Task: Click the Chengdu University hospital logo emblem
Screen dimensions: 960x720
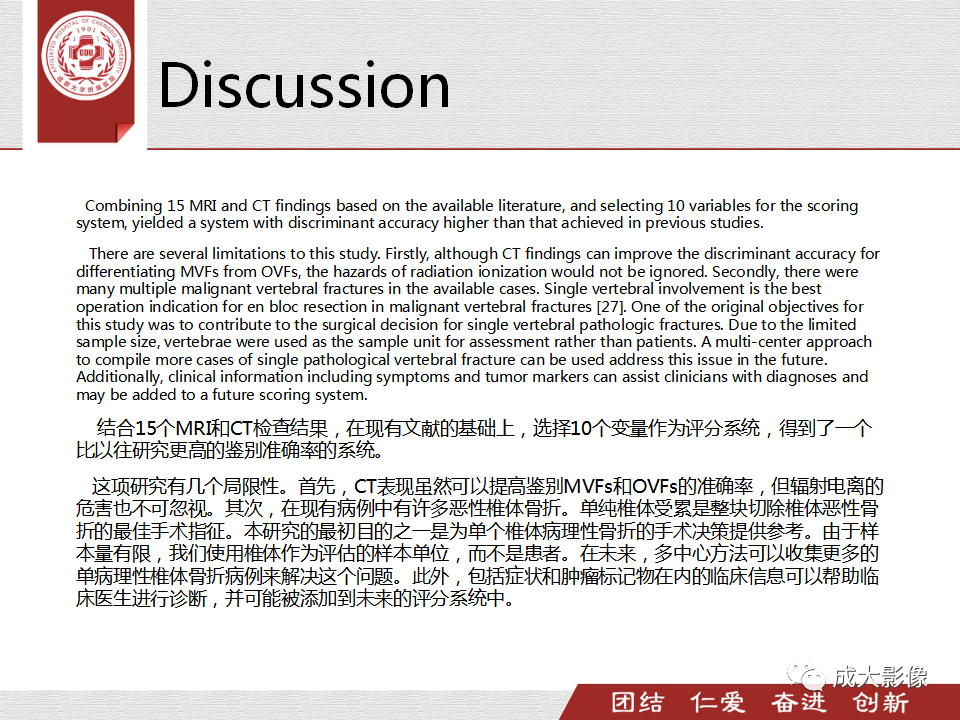Action: (x=86, y=56)
